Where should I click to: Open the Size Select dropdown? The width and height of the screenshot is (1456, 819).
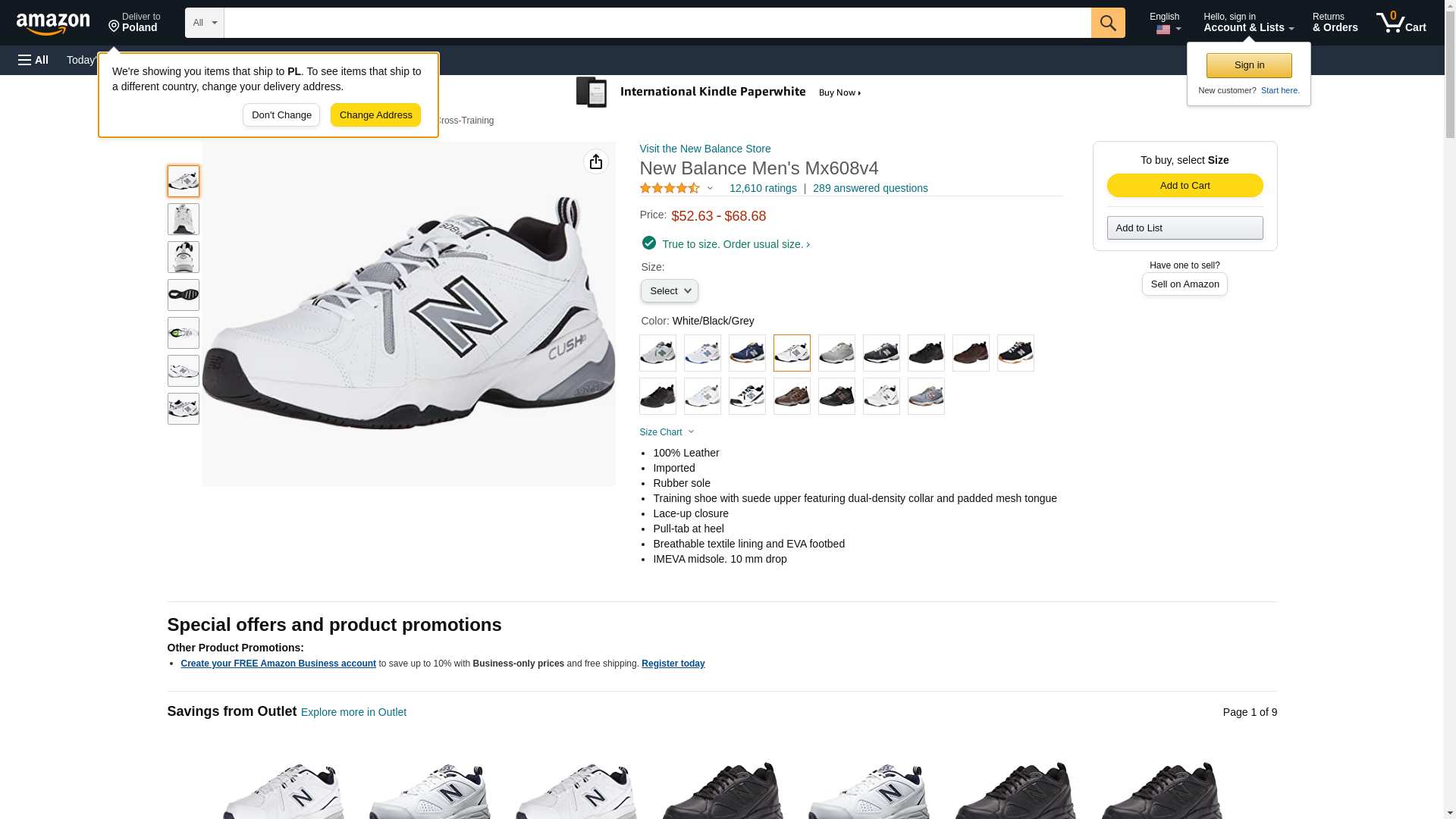pos(669,291)
